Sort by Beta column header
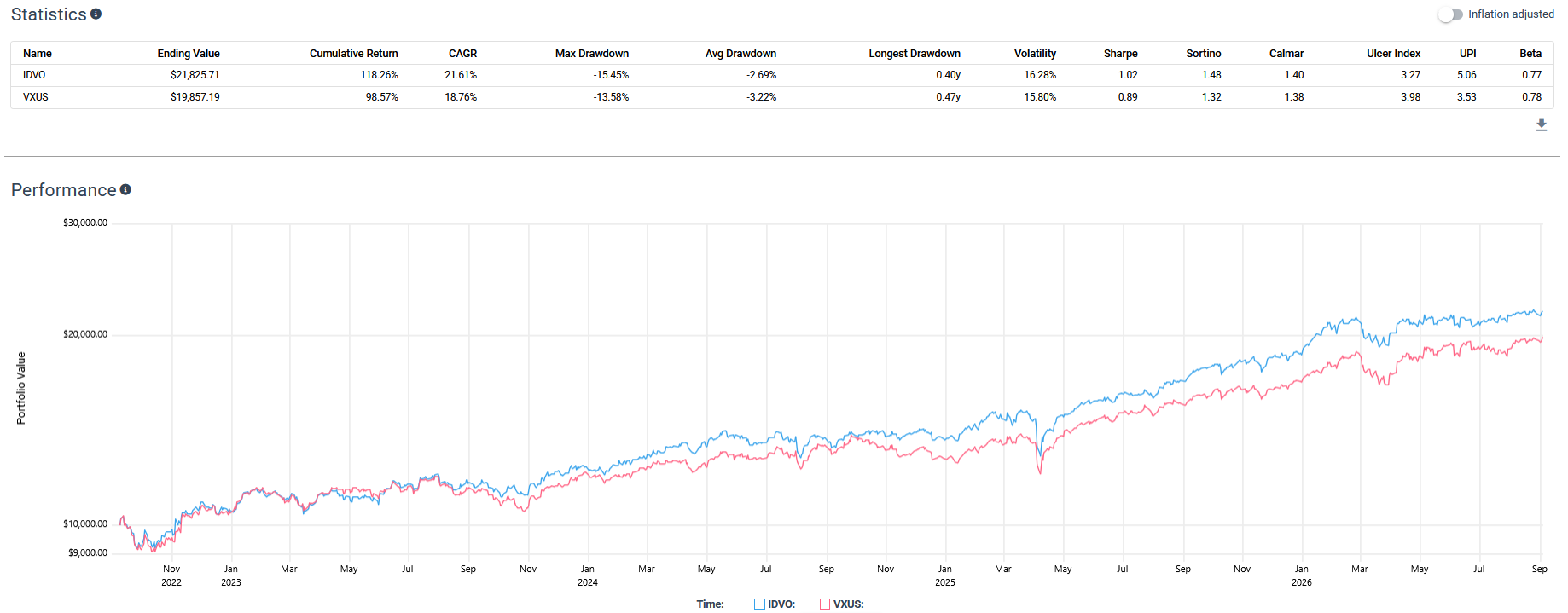The width and height of the screenshot is (1568, 613). (1530, 53)
